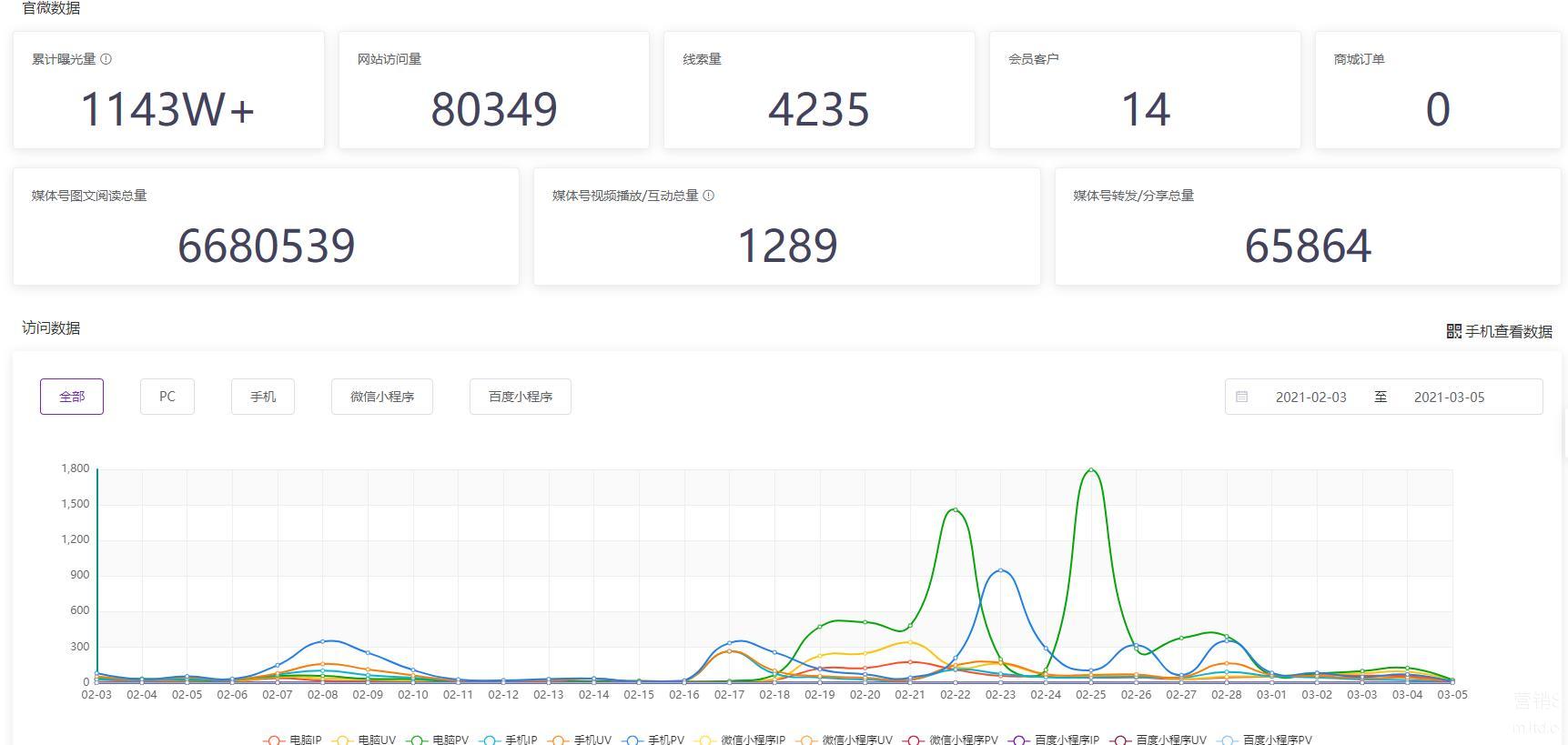Open the 手机查看数据 link
Screen dimensions: 1568x745
(1508, 331)
